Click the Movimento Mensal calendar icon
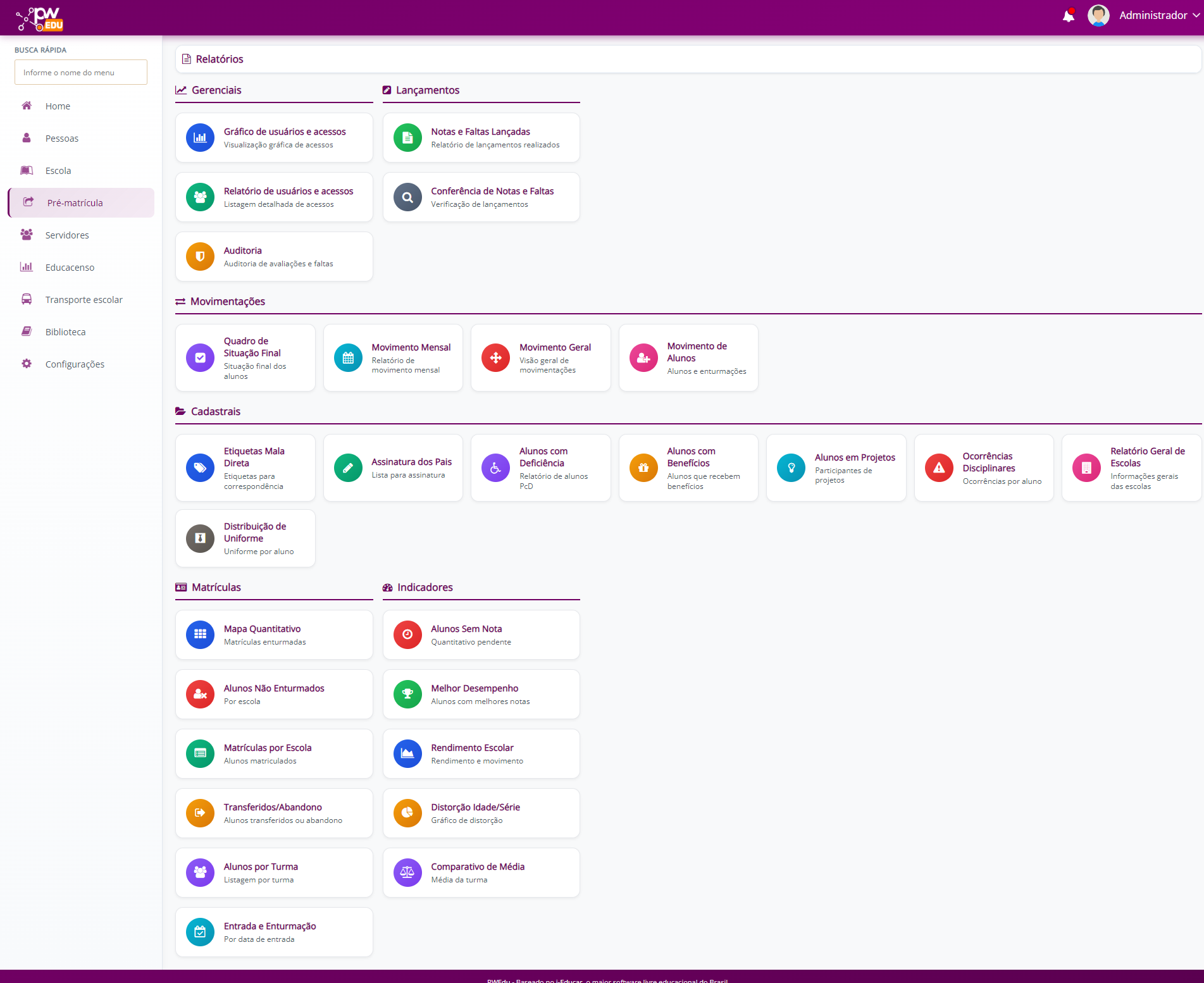Screen dimensions: 1204x983 (x=348, y=358)
